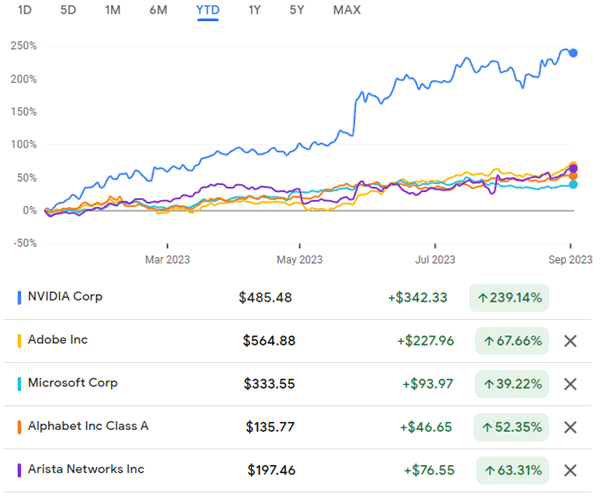Click Adobe's yellow color indicator bar
The image size is (602, 496).
(x=19, y=341)
